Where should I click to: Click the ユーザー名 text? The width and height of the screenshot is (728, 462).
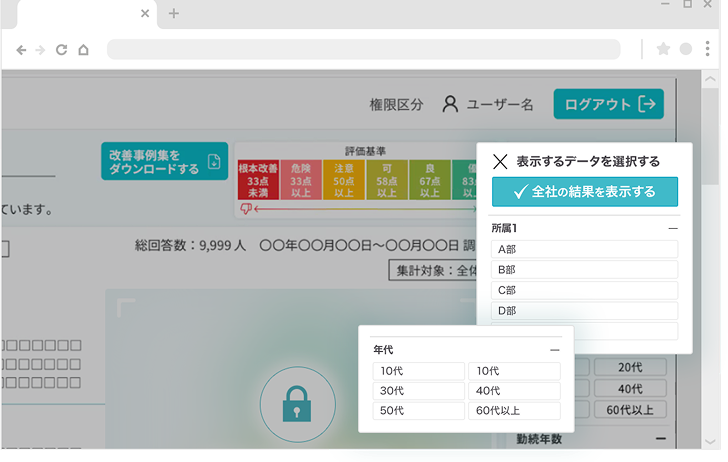tap(500, 104)
